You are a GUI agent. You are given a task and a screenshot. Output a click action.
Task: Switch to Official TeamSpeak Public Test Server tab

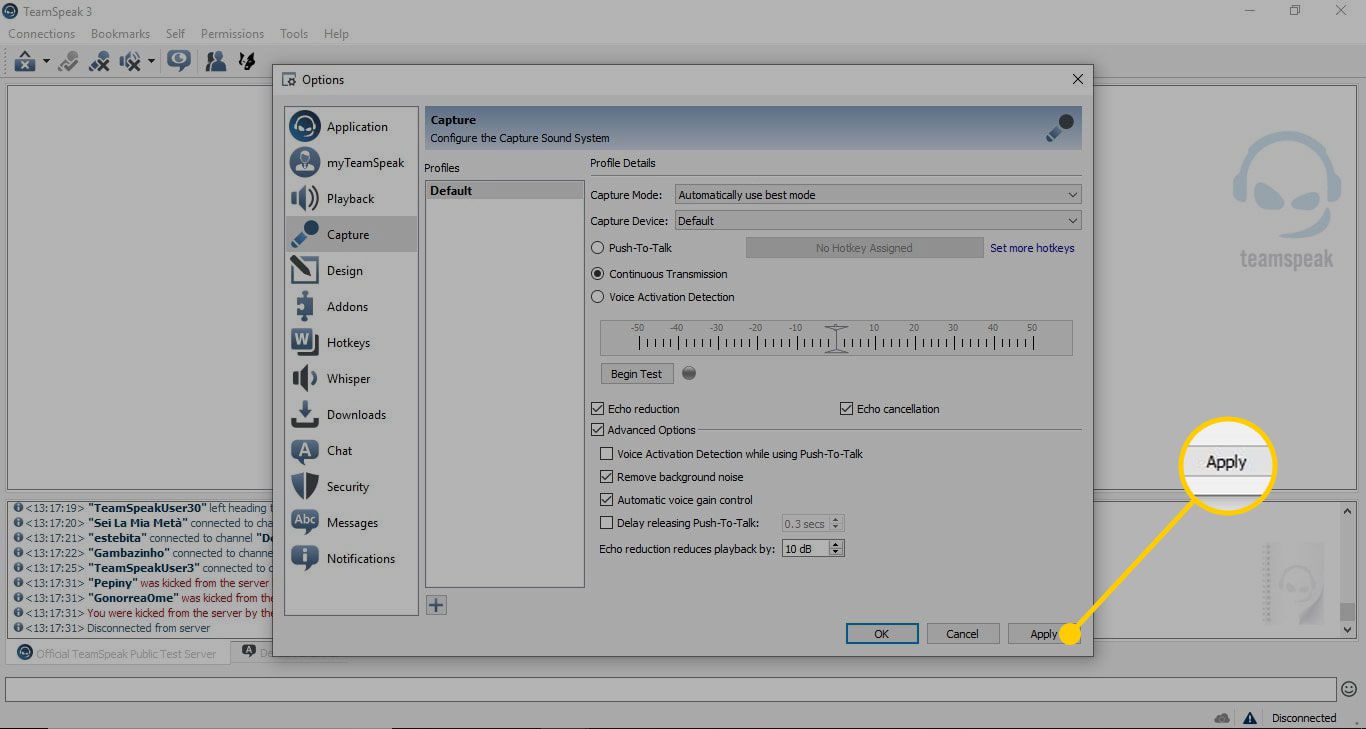tap(118, 654)
